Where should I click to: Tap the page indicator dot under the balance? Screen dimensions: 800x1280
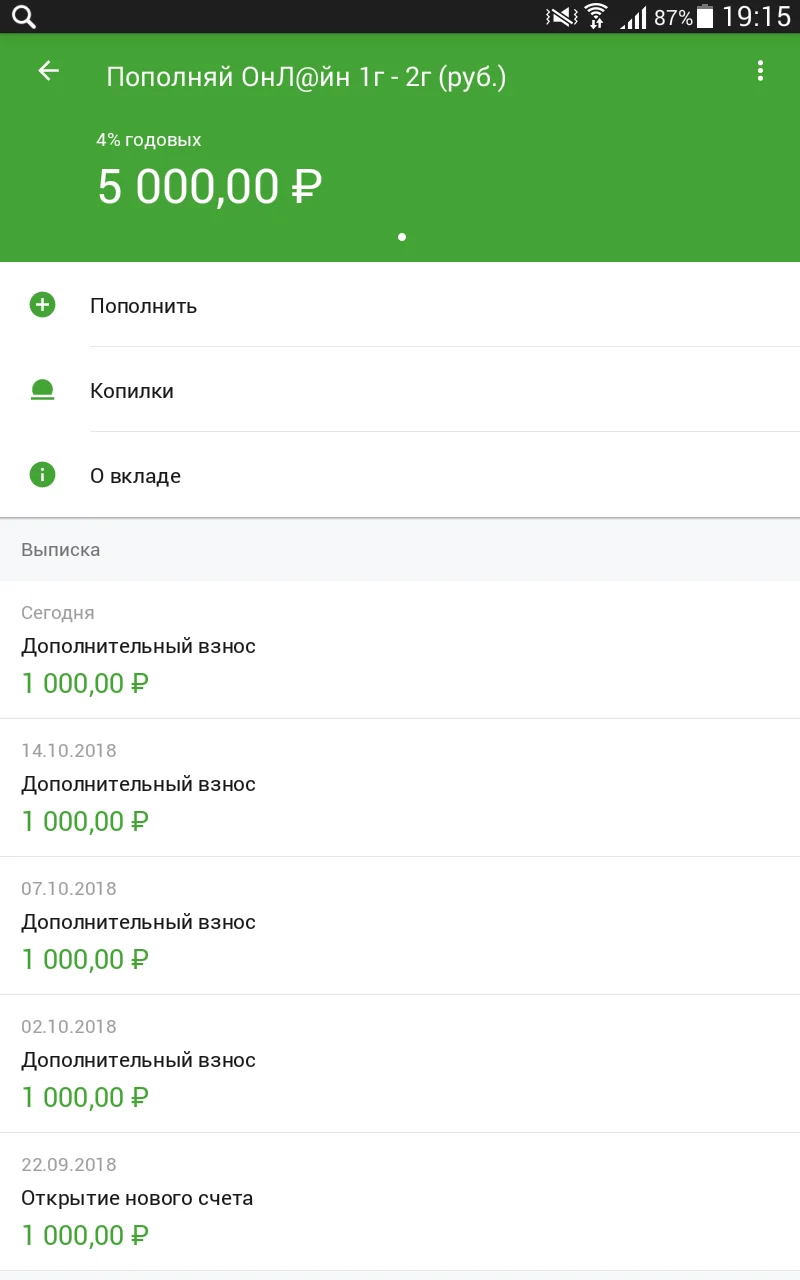point(401,237)
